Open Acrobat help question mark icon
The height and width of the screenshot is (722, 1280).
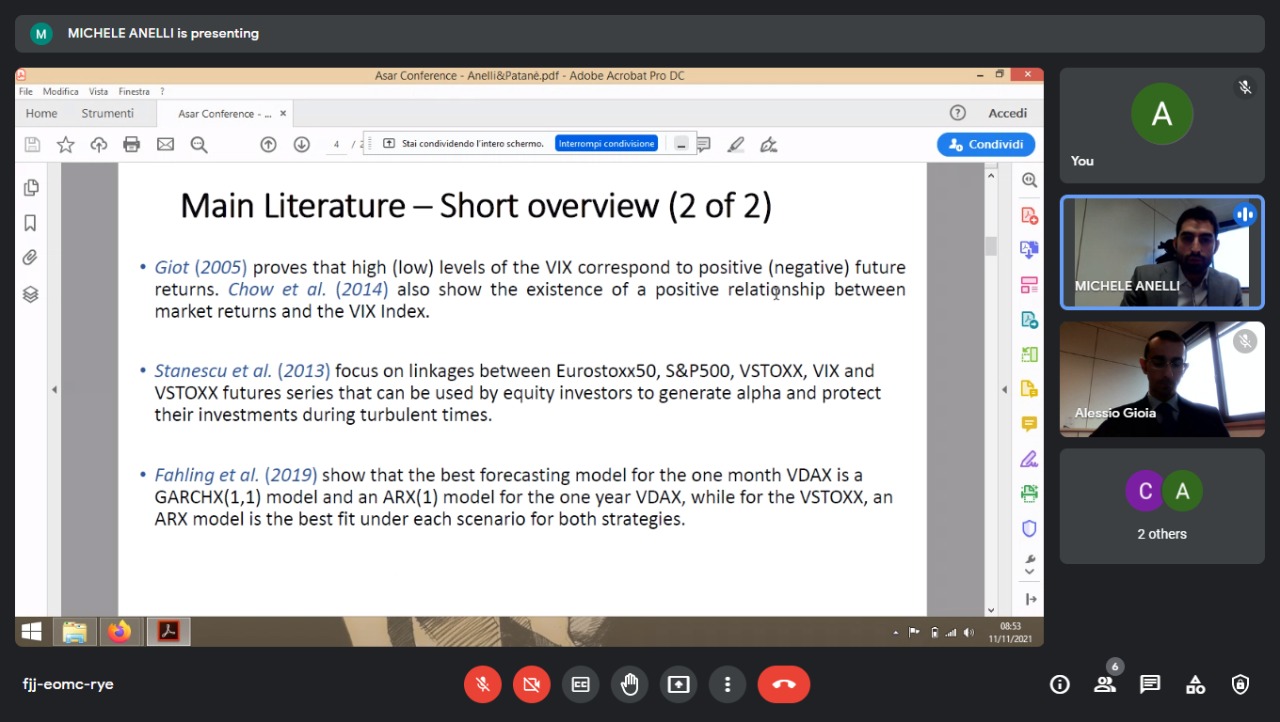pos(957,113)
